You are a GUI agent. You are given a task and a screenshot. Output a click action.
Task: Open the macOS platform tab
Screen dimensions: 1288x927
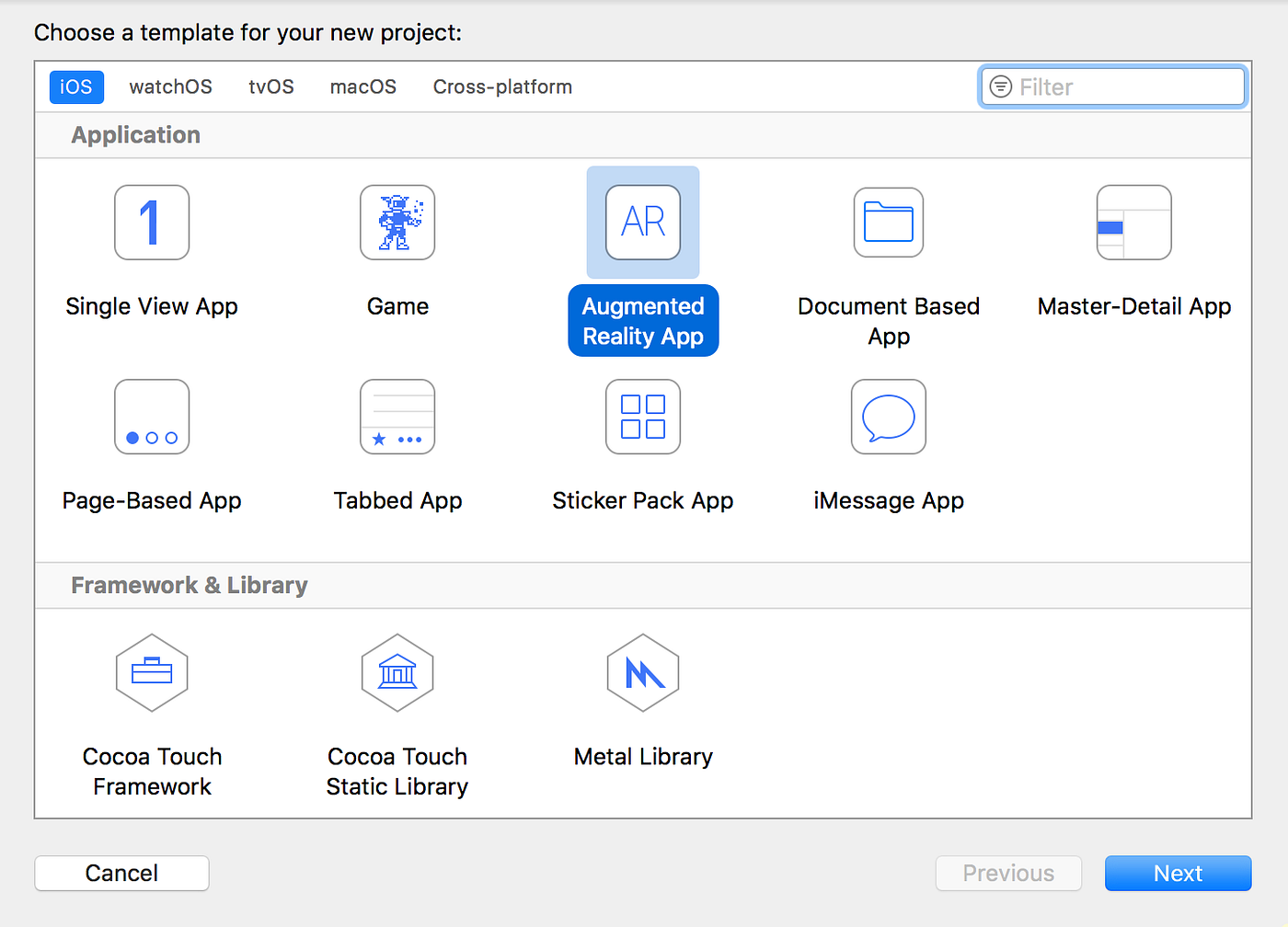[x=363, y=86]
